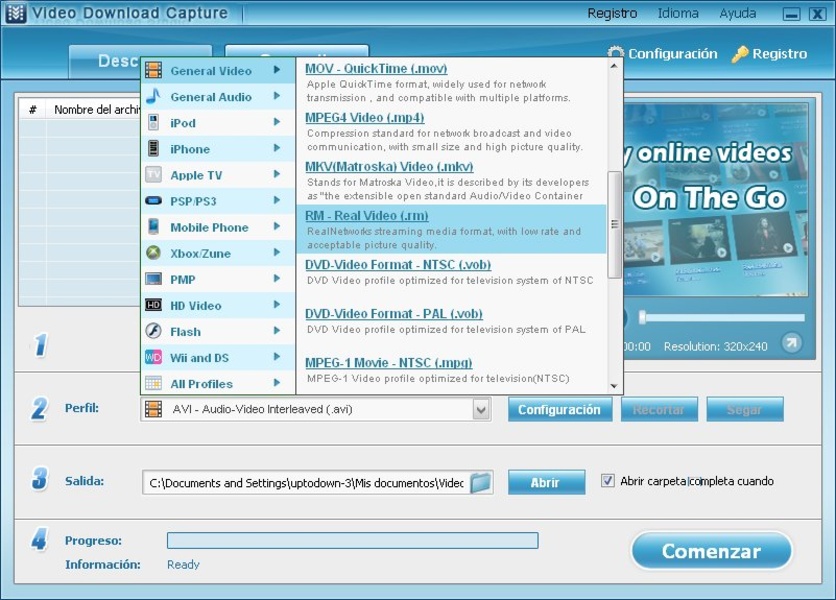Click the Wii and DS icon
This screenshot has height=600, width=836.
[154, 357]
